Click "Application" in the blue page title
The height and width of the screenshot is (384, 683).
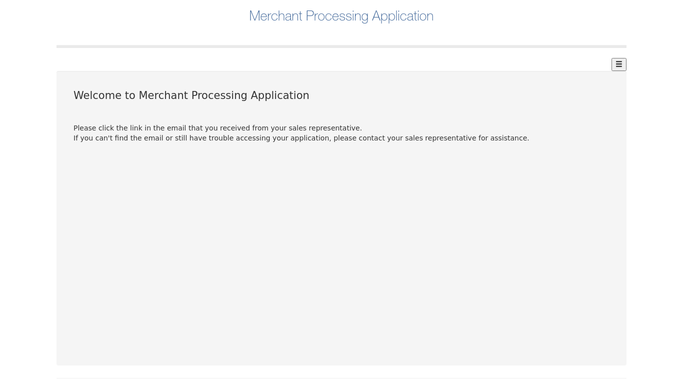tap(402, 17)
